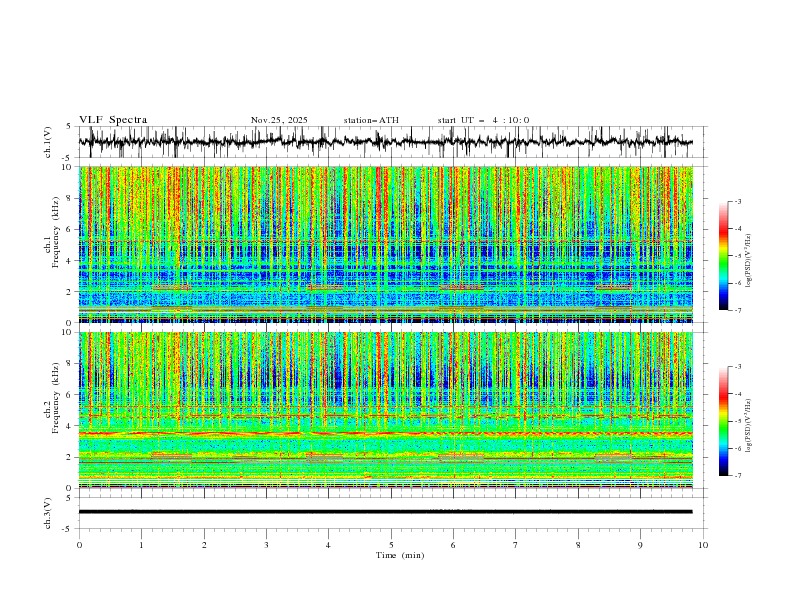
Task: Click the 'station=ATH' label
Action: tap(371, 120)
